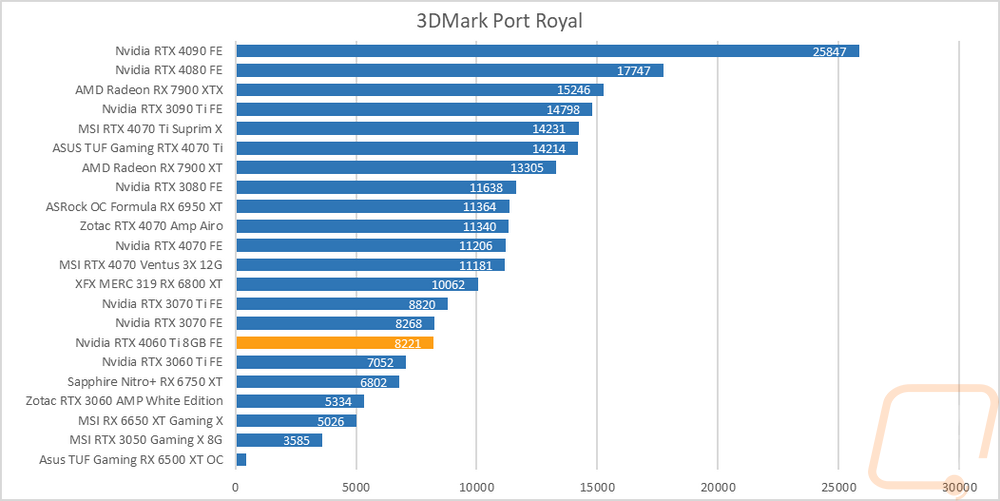Select the 5000 axis tick label

pyautogui.click(x=357, y=488)
